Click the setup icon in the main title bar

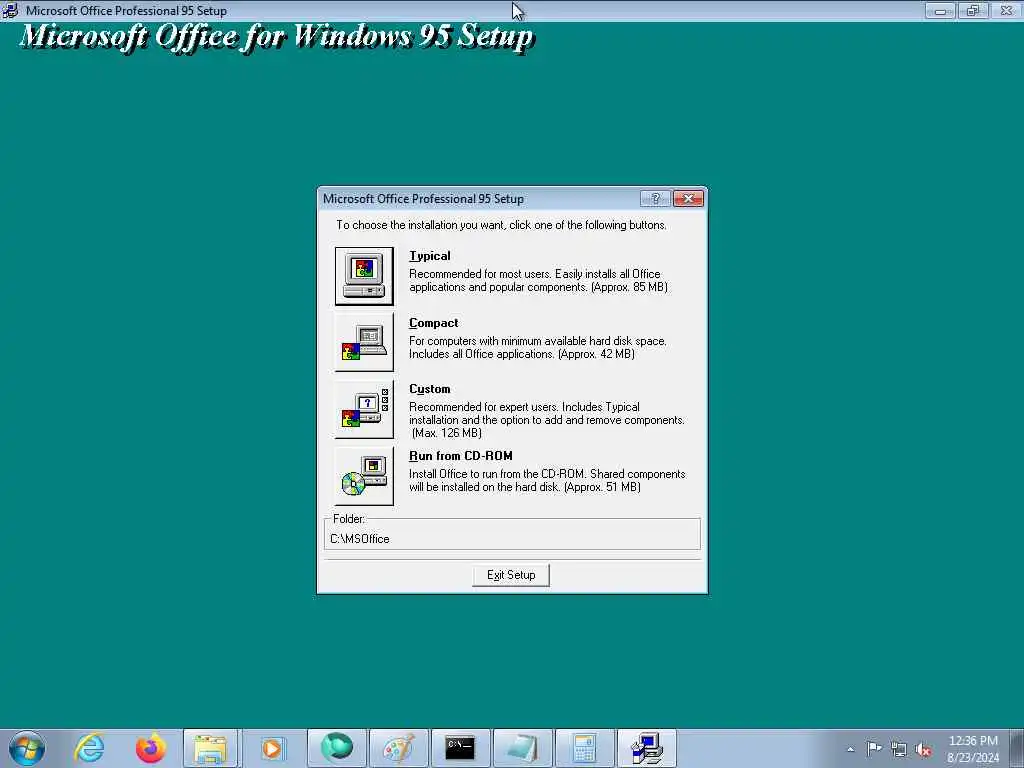coord(10,10)
